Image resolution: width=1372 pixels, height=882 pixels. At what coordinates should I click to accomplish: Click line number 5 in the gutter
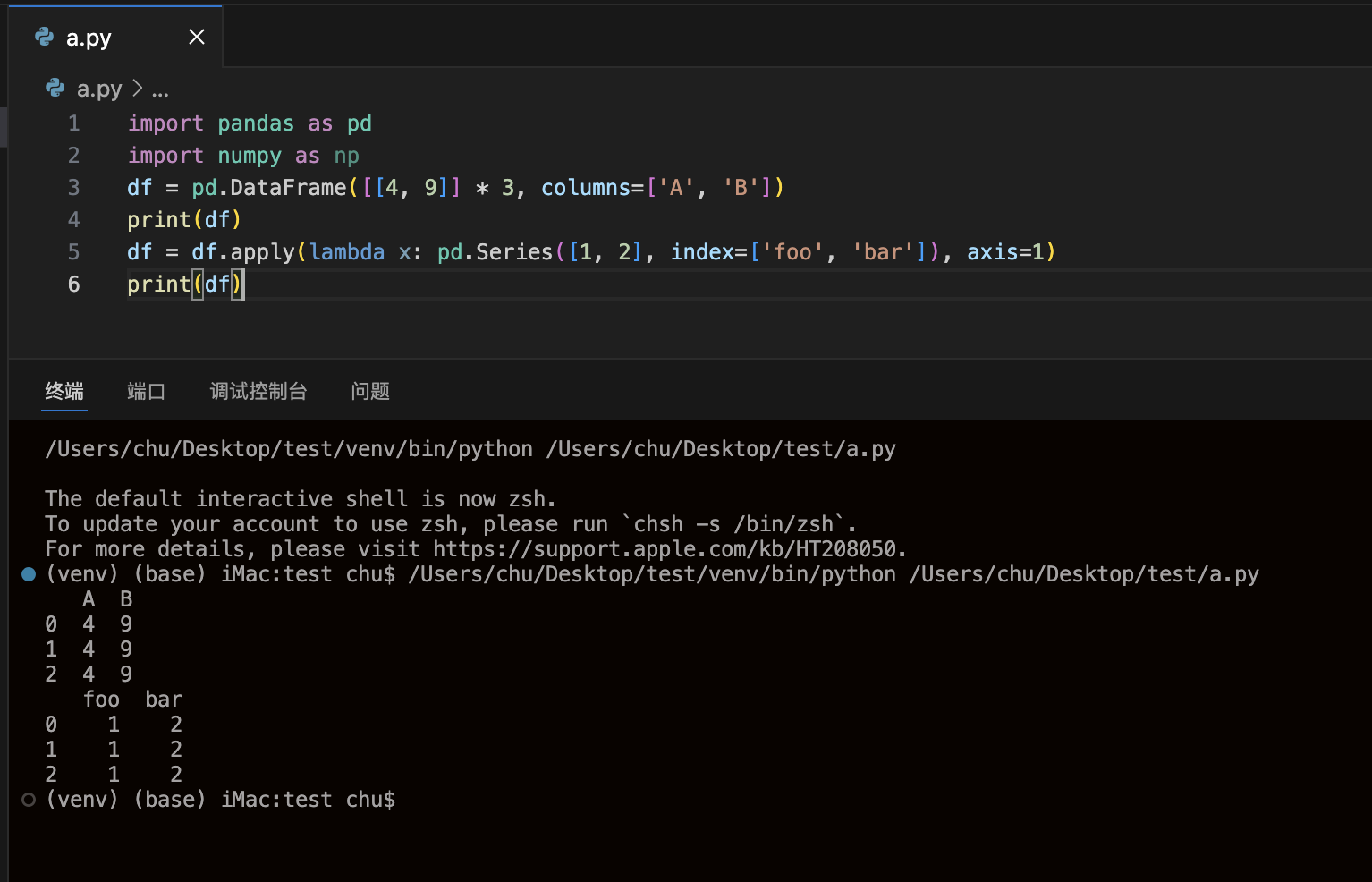point(73,252)
